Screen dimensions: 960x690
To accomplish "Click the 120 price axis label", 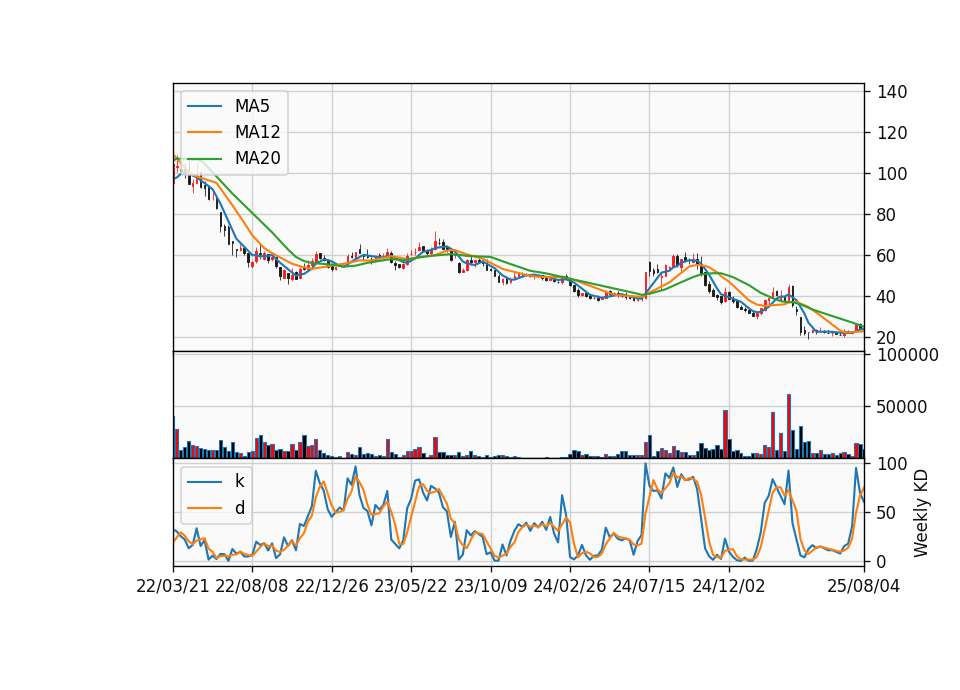I will [x=892, y=133].
